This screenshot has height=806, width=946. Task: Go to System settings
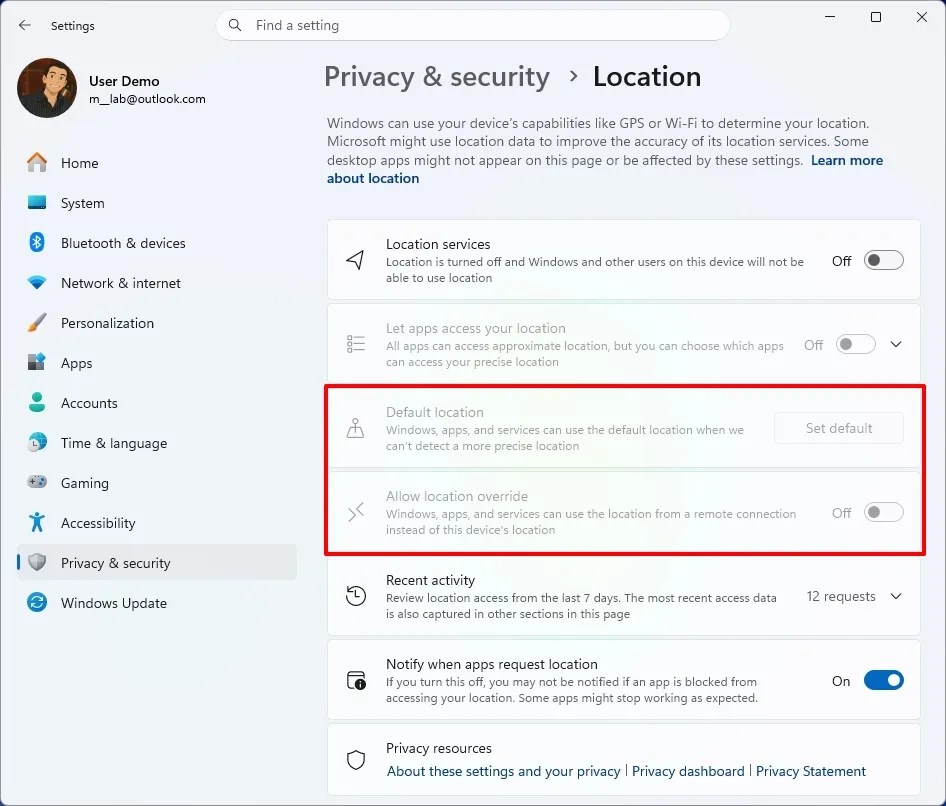coord(157,203)
